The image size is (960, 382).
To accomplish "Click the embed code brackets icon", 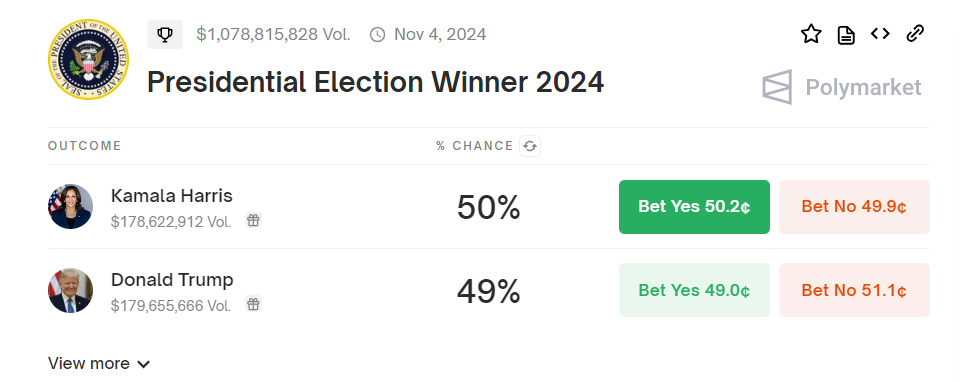I will coord(880,34).
